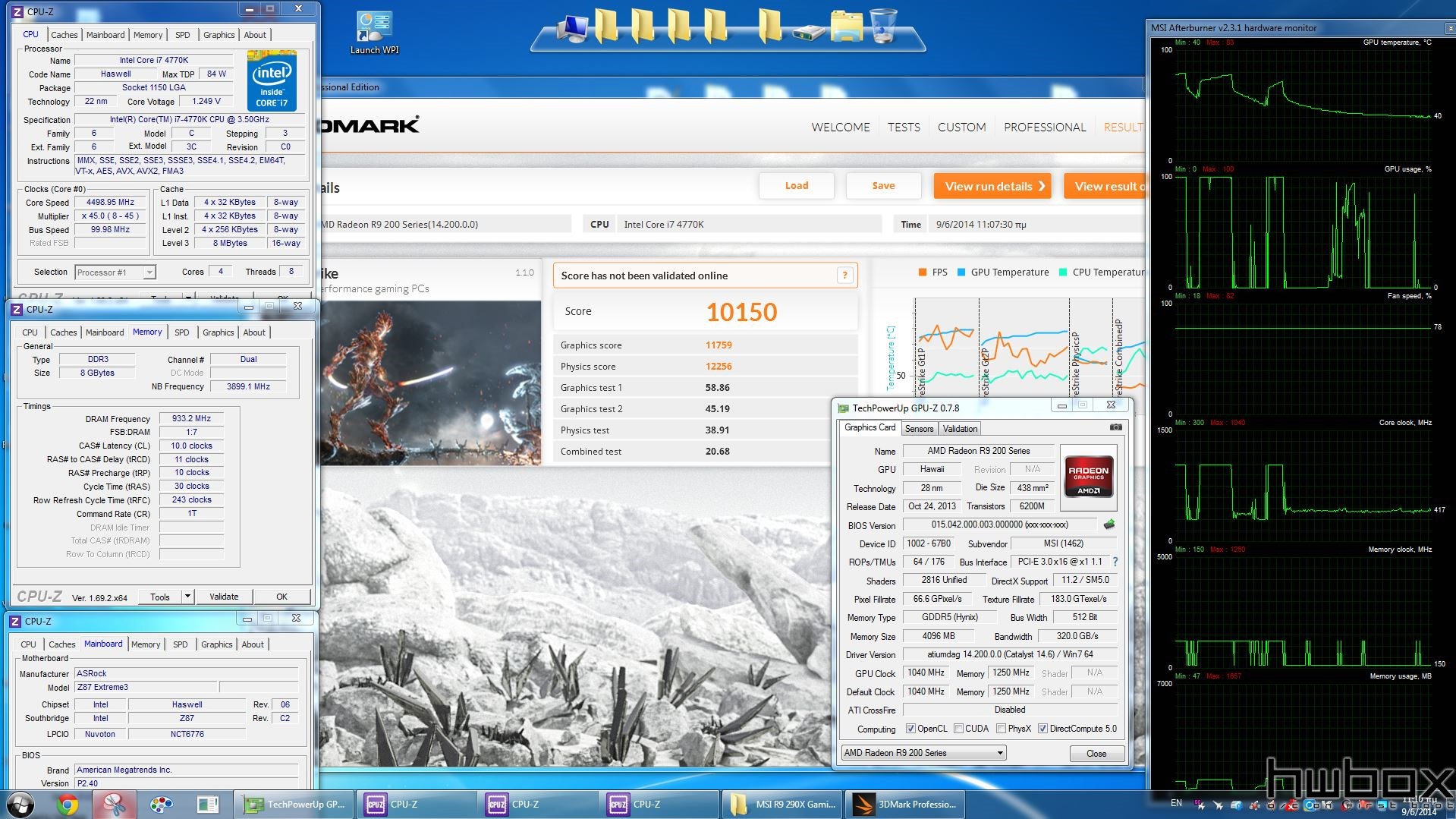Switch to Caches tab in top CPU-Z window
Image resolution: width=1456 pixels, height=819 pixels.
point(64,35)
